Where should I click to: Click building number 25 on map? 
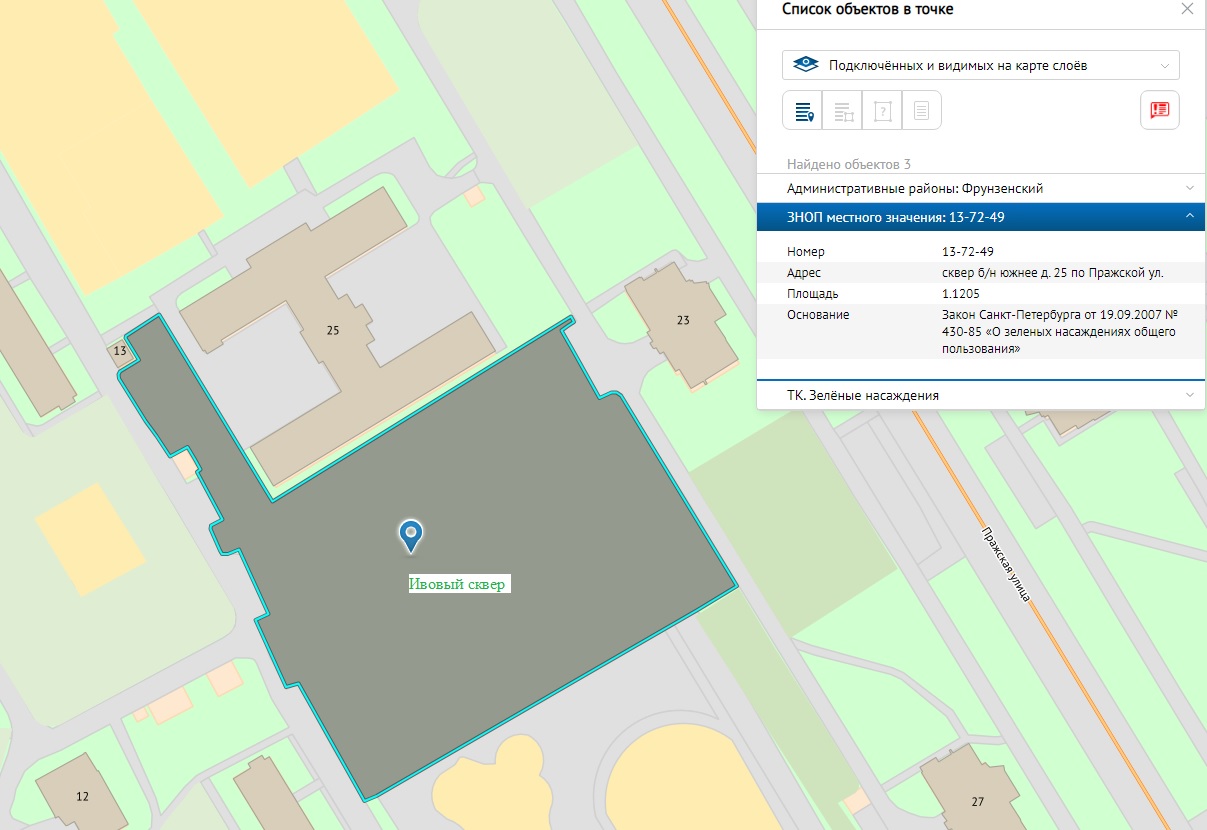tap(333, 330)
